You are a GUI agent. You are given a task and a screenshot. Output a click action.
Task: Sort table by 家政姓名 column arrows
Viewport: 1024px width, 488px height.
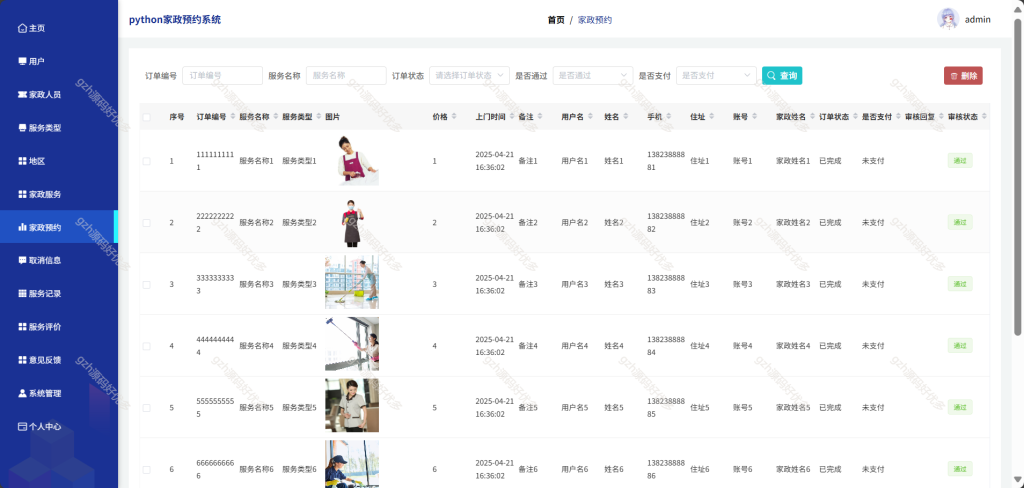click(812, 117)
